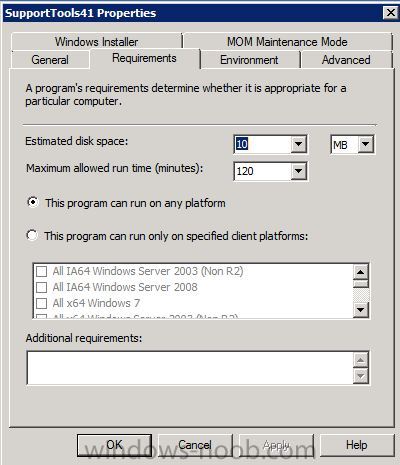The width and height of the screenshot is (400, 465).
Task: Expand maximum allowed run time dropdown
Action: tap(298, 171)
